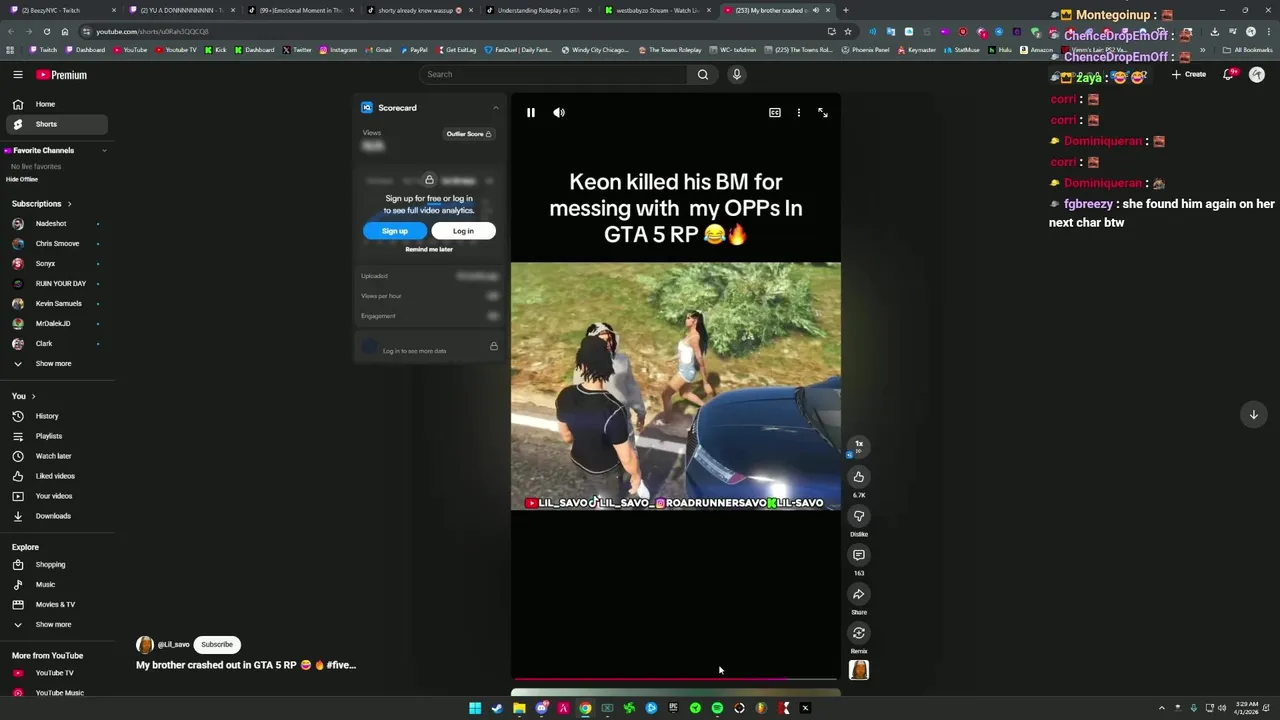This screenshot has width=1280, height=720.
Task: Open taskbar clock and date
Action: (x=1247, y=708)
